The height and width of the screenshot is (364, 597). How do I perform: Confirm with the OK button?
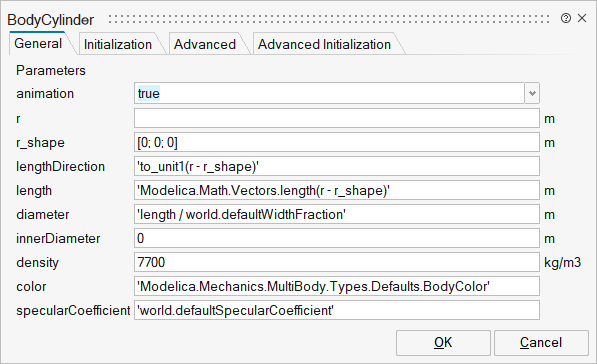(443, 343)
